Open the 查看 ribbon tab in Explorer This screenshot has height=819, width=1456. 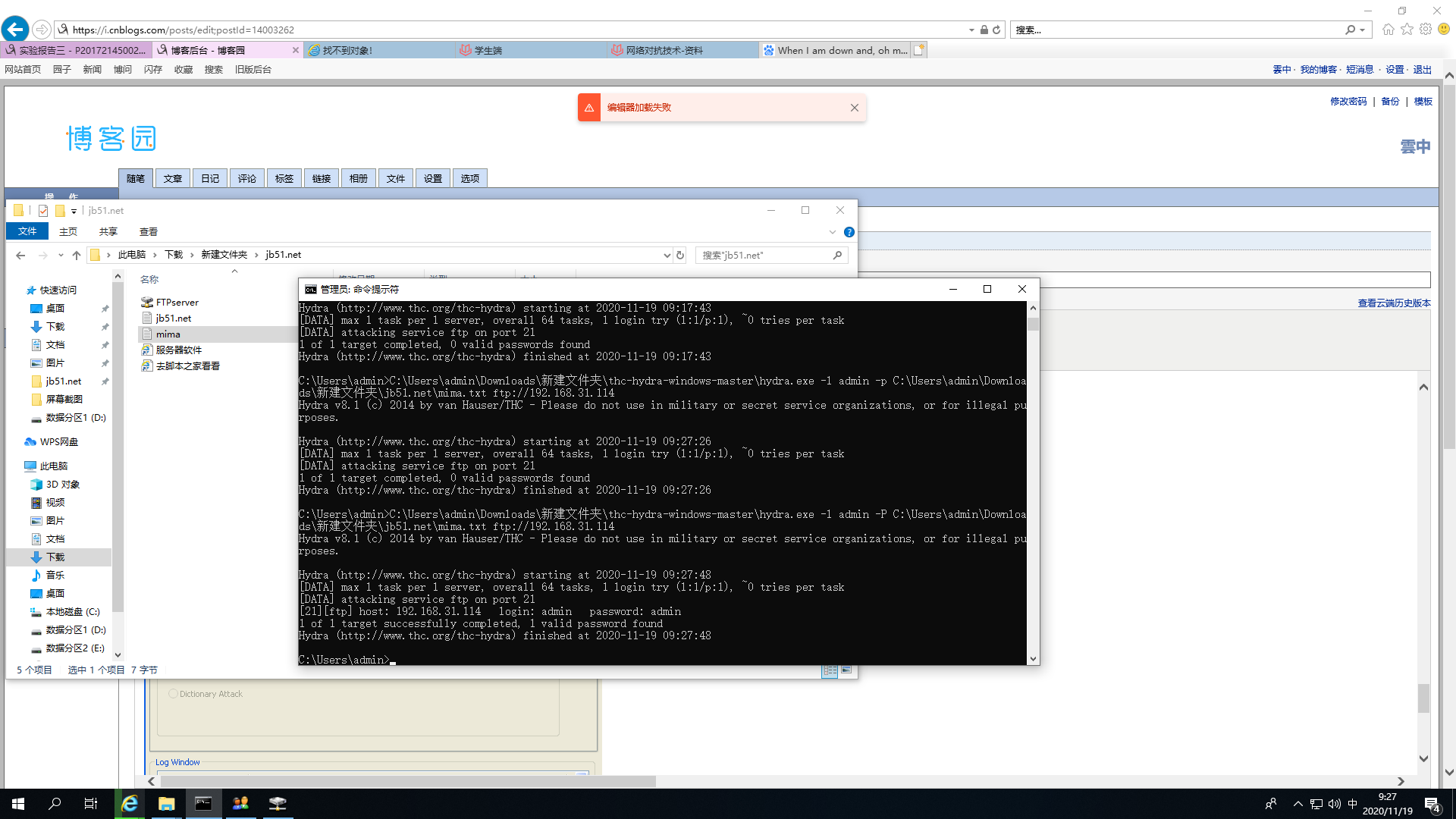click(x=148, y=232)
